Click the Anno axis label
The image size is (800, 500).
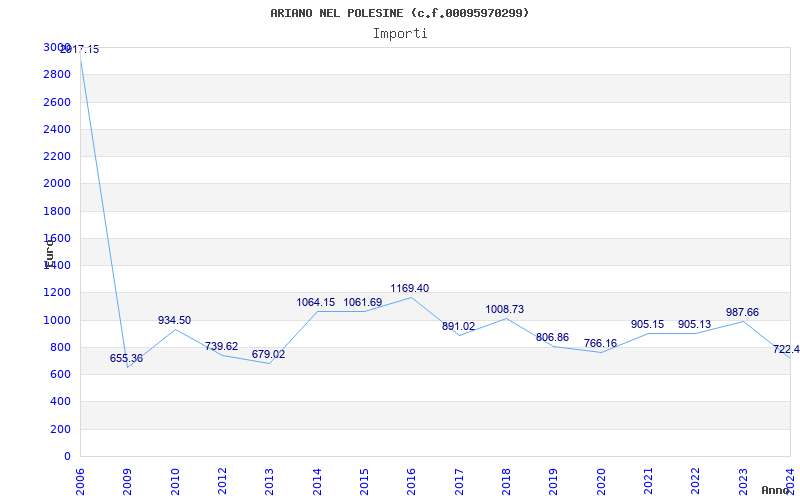[776, 490]
